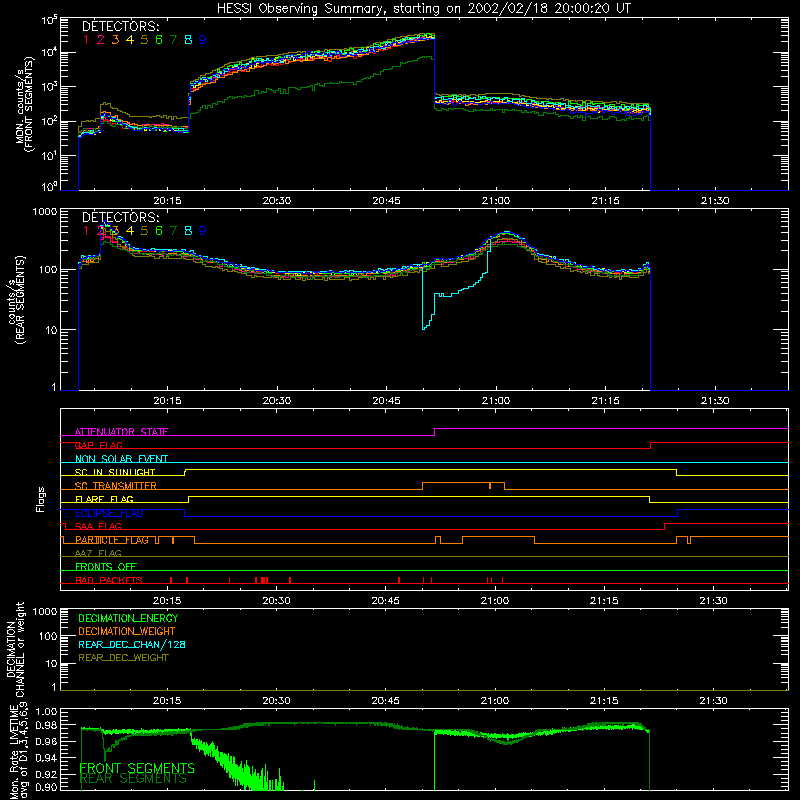Click the 20:30 tick under the rear segments plot
The image size is (800, 800).
[x=277, y=401]
